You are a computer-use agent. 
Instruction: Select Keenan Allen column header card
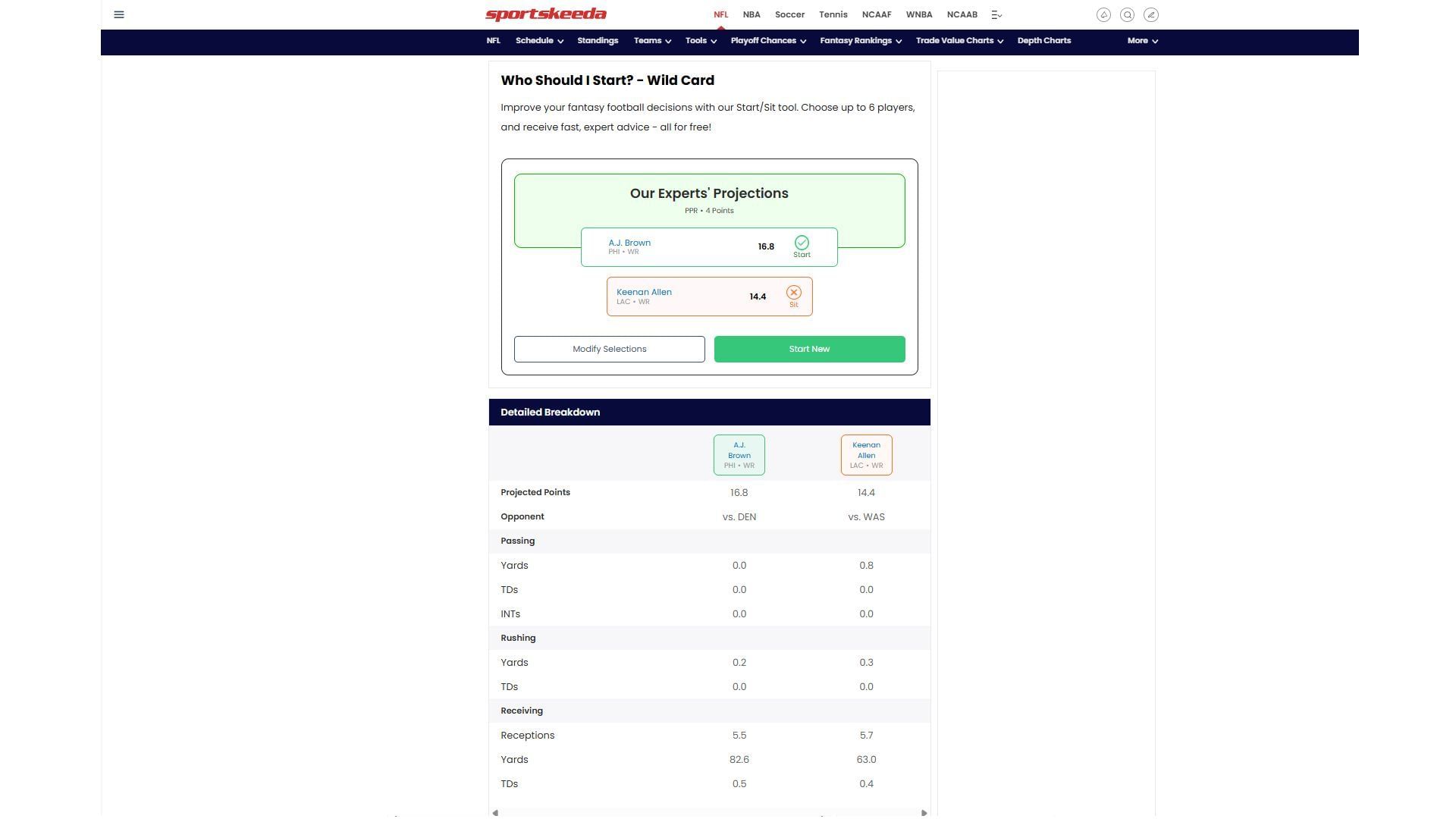[866, 455]
